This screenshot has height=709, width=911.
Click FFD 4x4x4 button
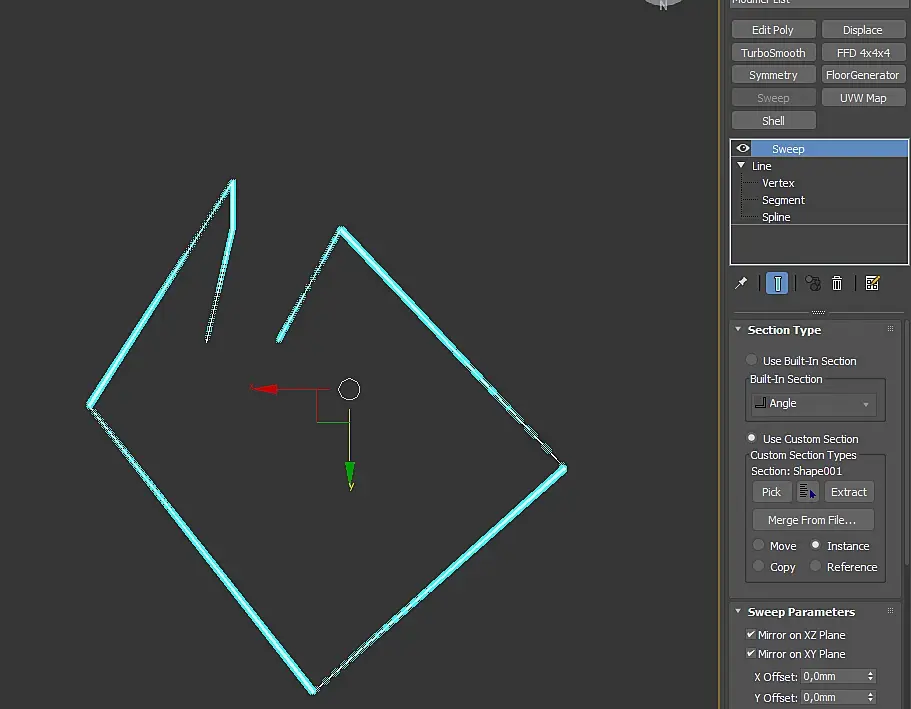863,52
